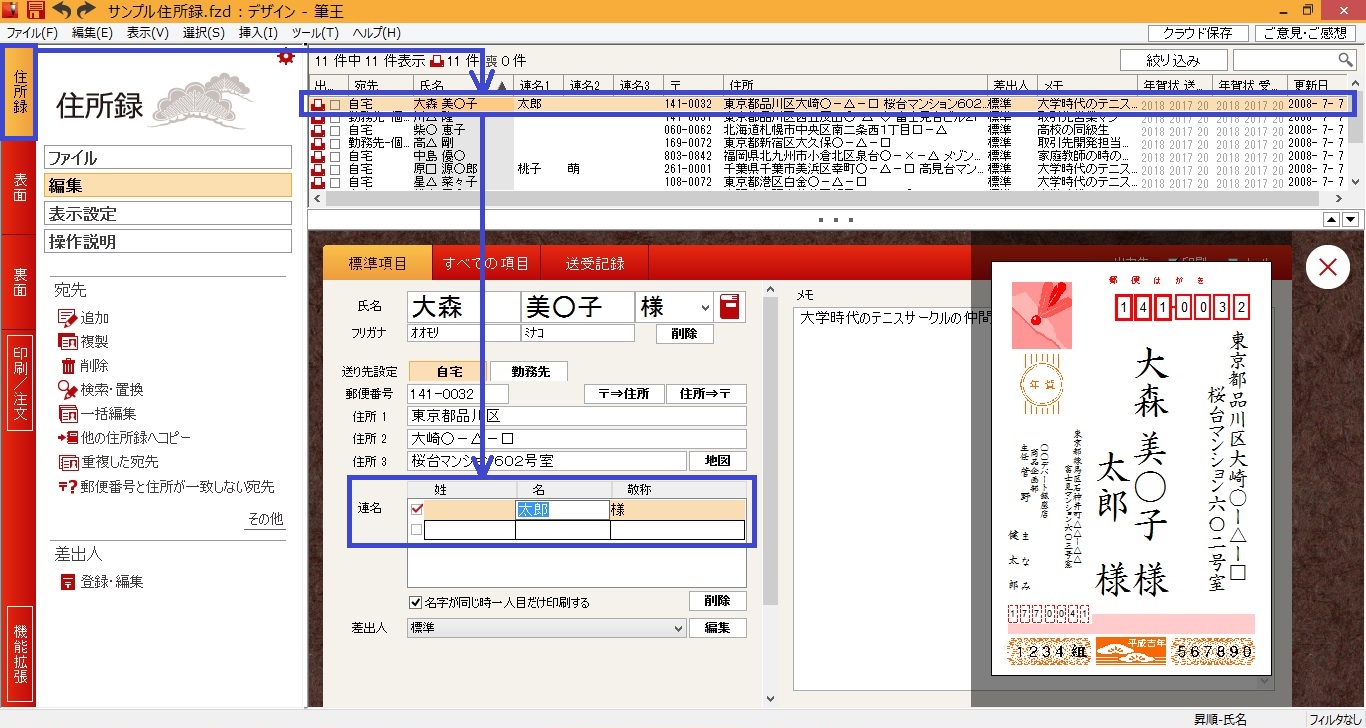Click the search magnifier icon in the filter box
This screenshot has height=728, width=1366.
(1348, 60)
